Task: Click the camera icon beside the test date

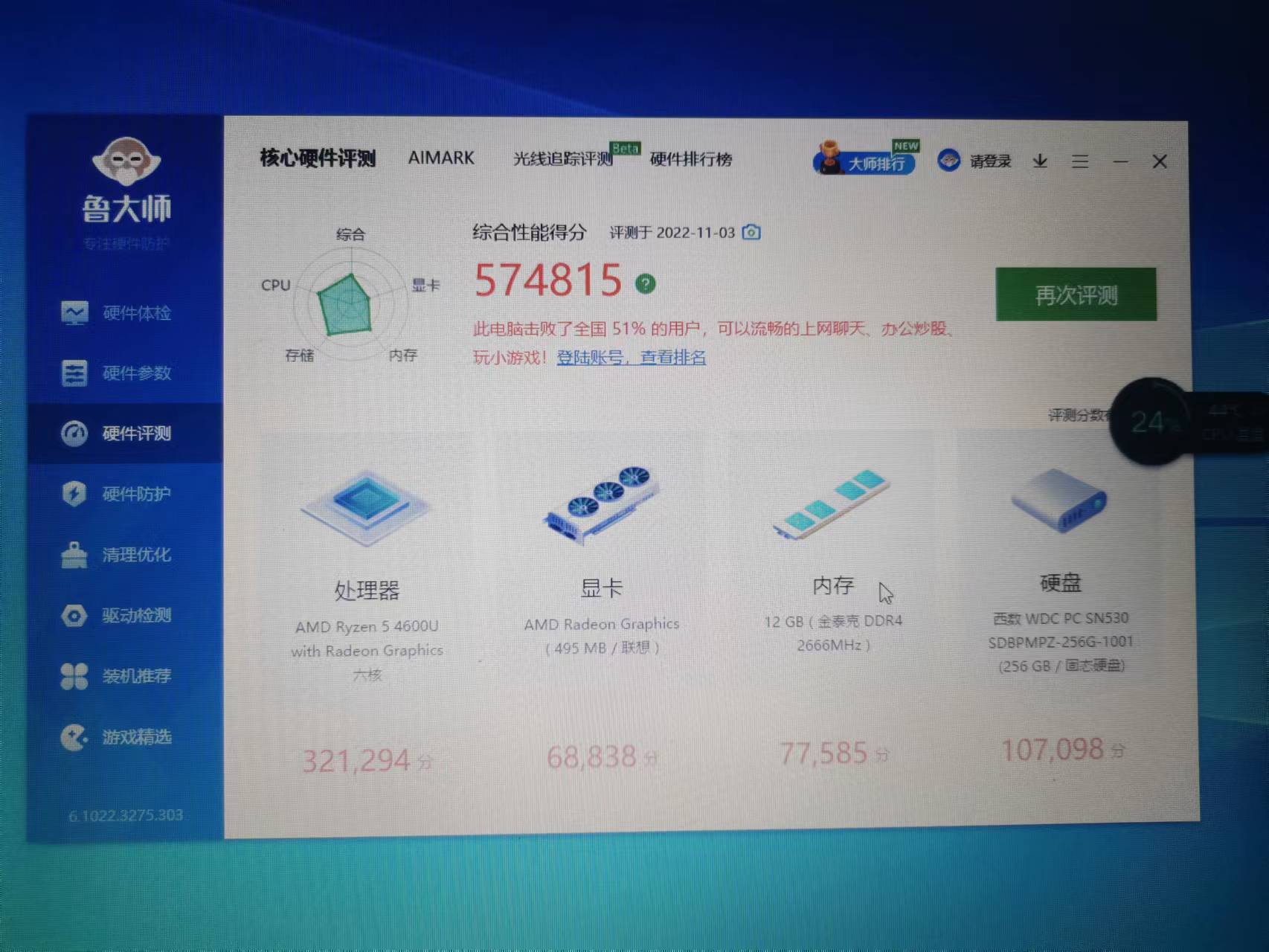Action: (x=753, y=233)
